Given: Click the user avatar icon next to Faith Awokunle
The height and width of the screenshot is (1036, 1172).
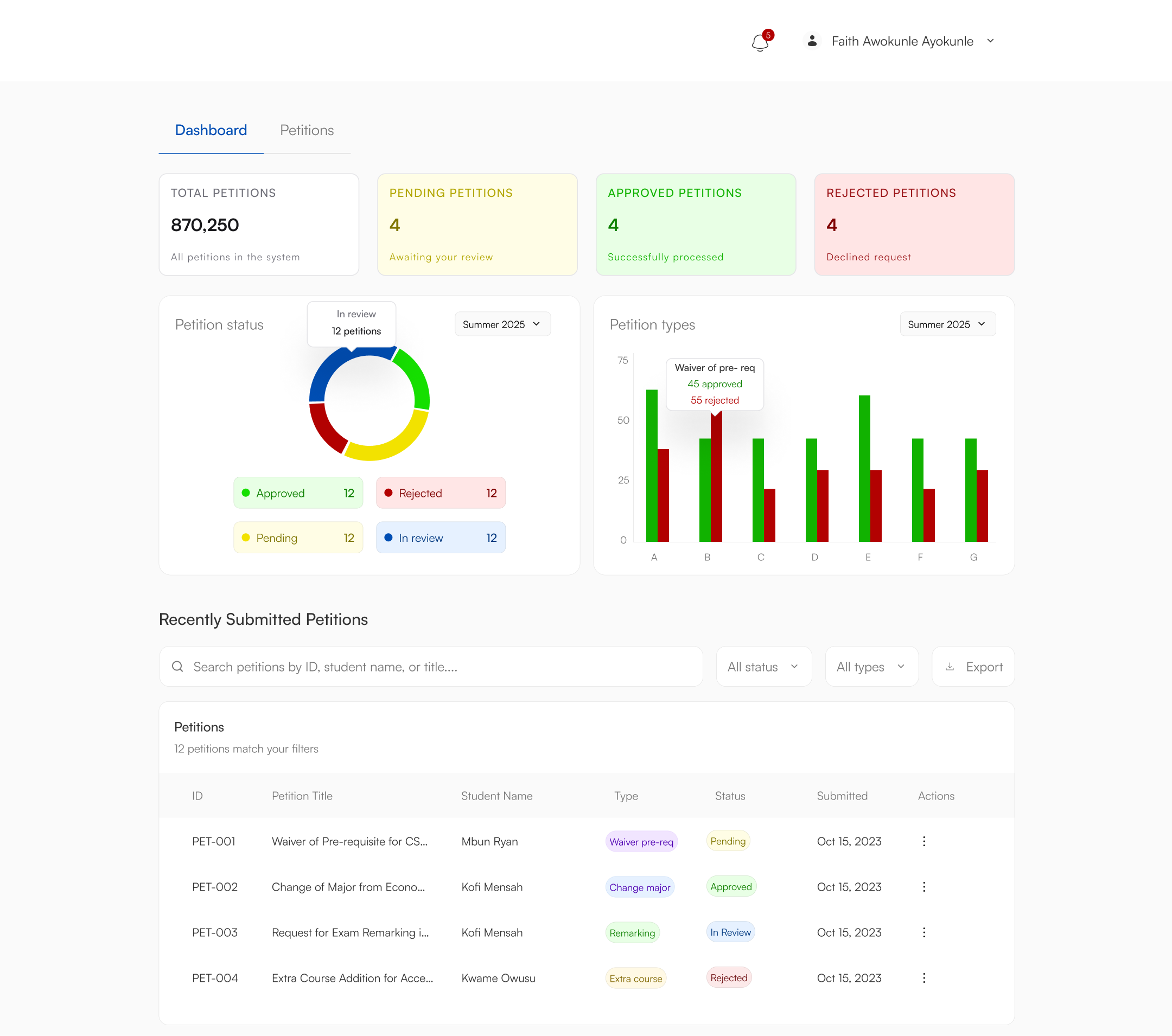Looking at the screenshot, I should coord(812,41).
